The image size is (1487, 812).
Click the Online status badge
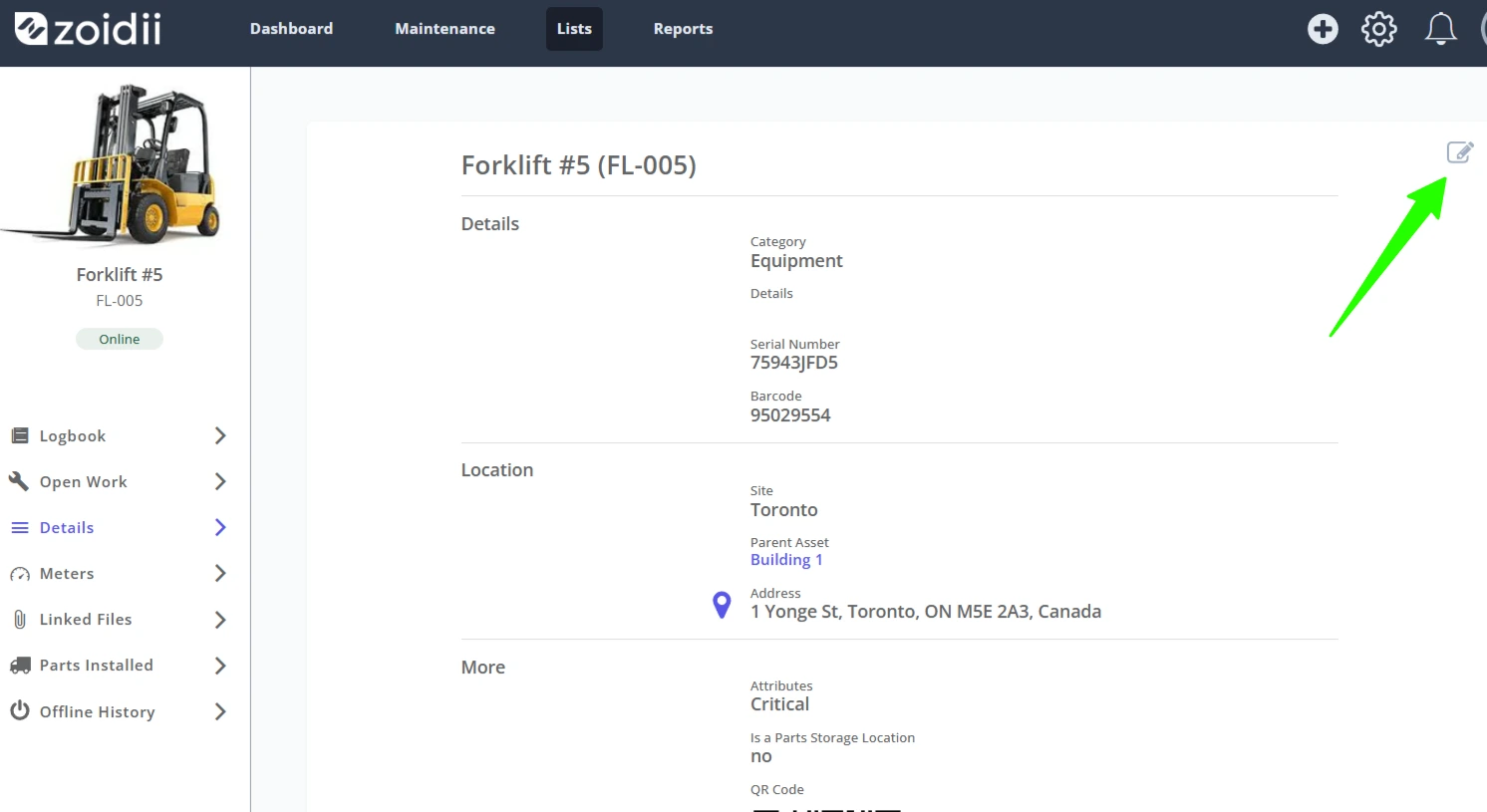[x=120, y=339]
